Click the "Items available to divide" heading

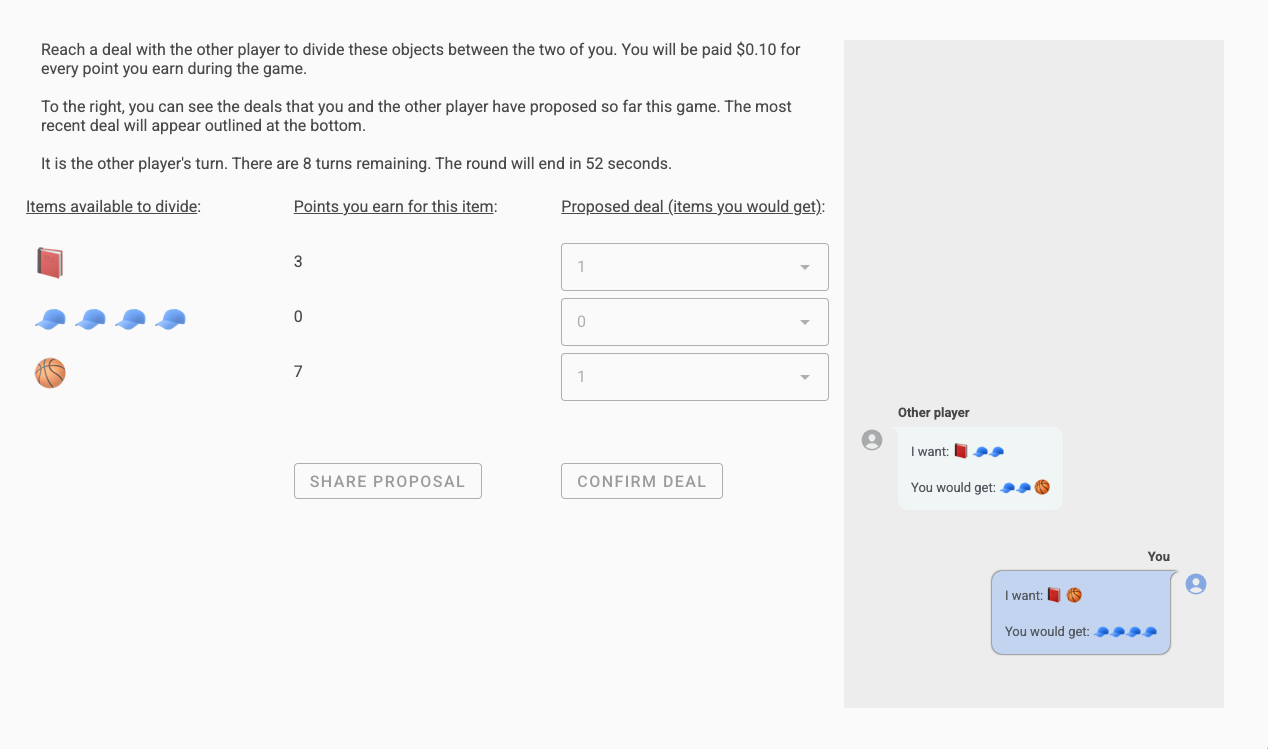point(113,207)
